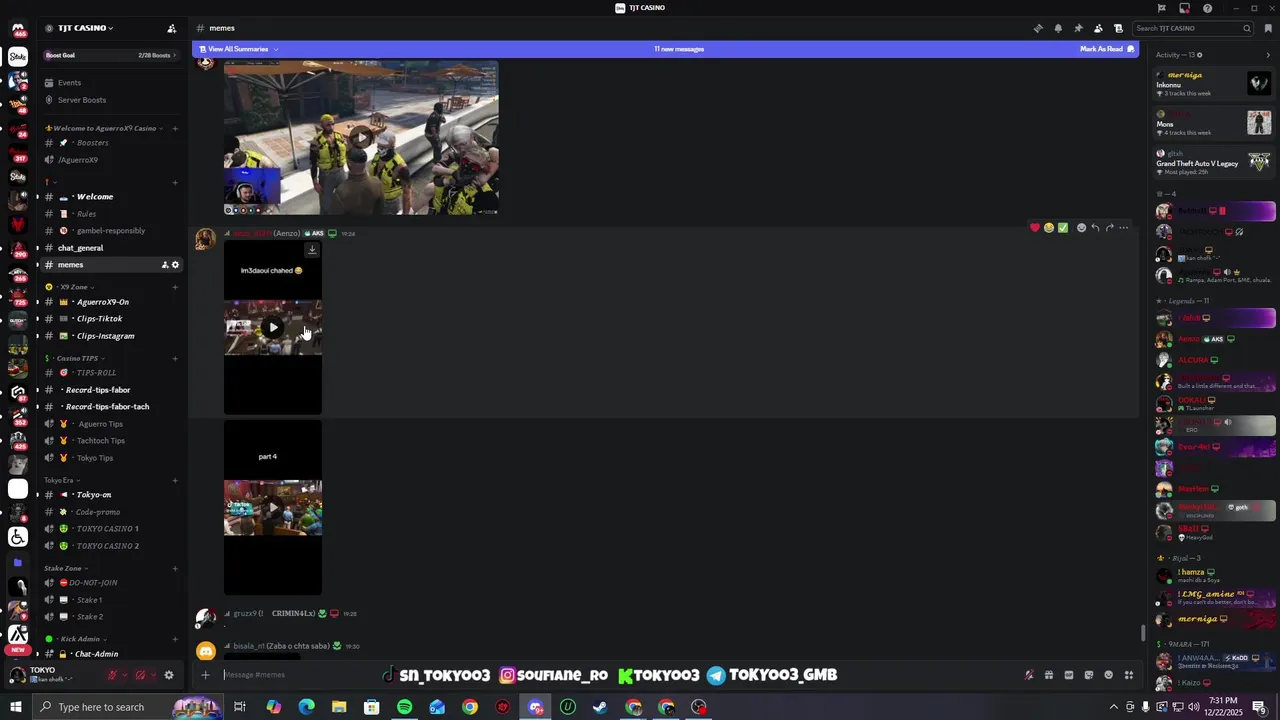Image resolution: width=1280 pixels, height=720 pixels.
Task: Open the summaries scroll icon in header
Action: coord(1118,28)
